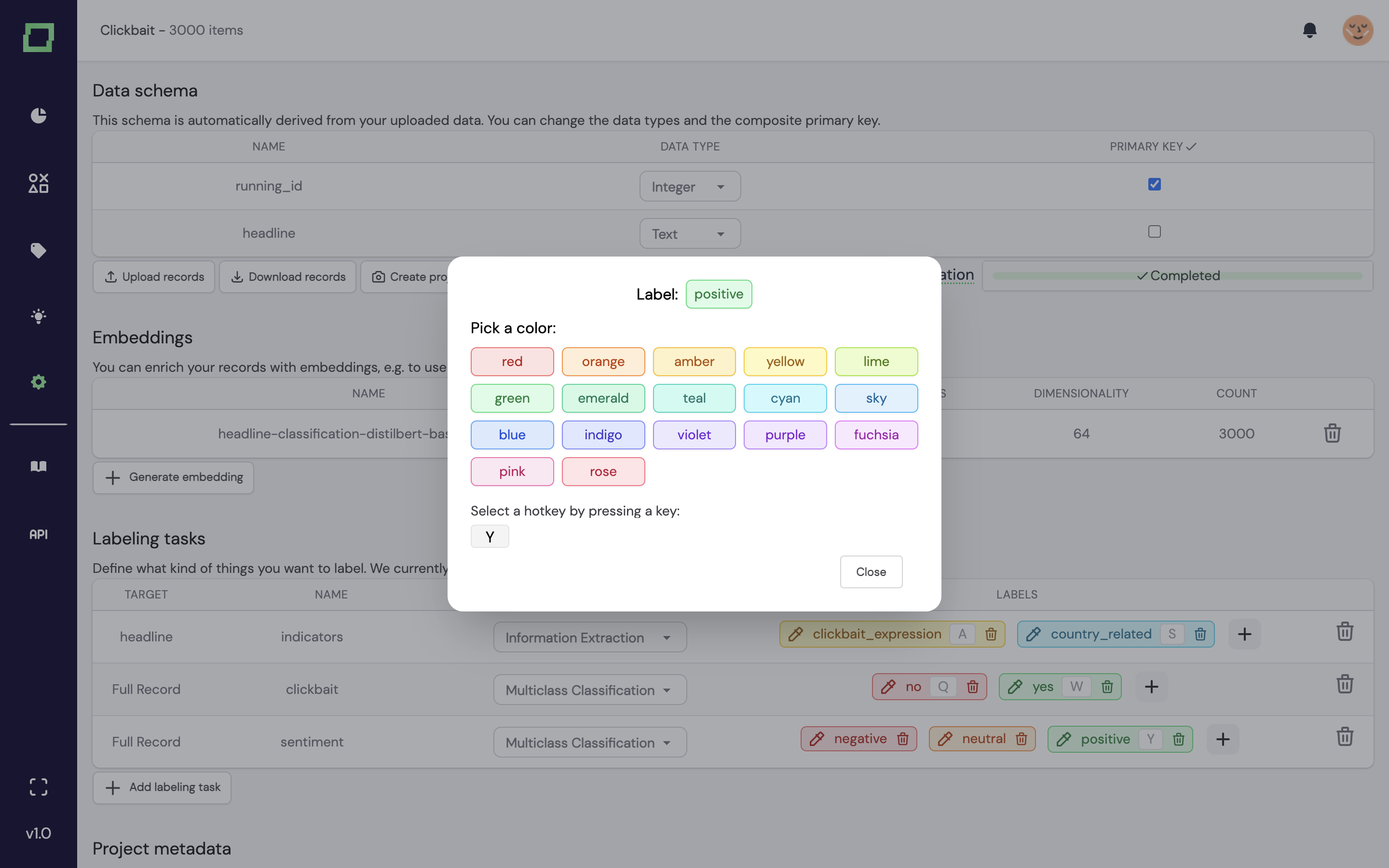Click the Y hotkey field
This screenshot has width=1389, height=868.
pos(490,537)
